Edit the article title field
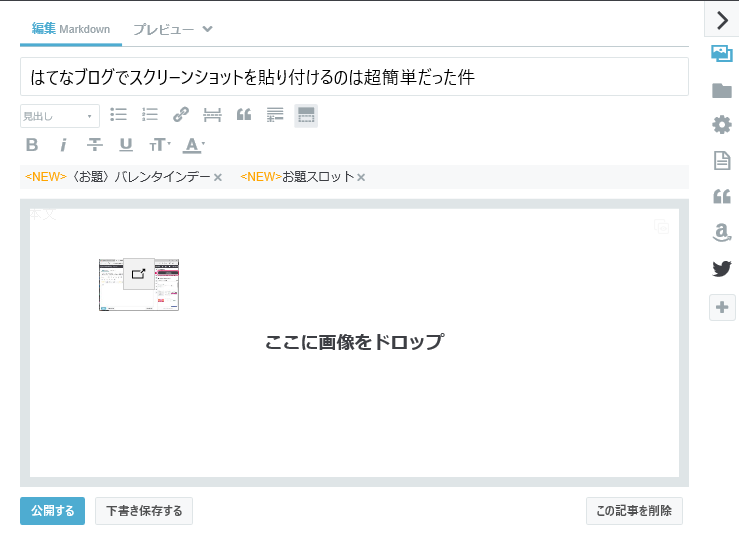The height and width of the screenshot is (535, 739). [x=354, y=77]
